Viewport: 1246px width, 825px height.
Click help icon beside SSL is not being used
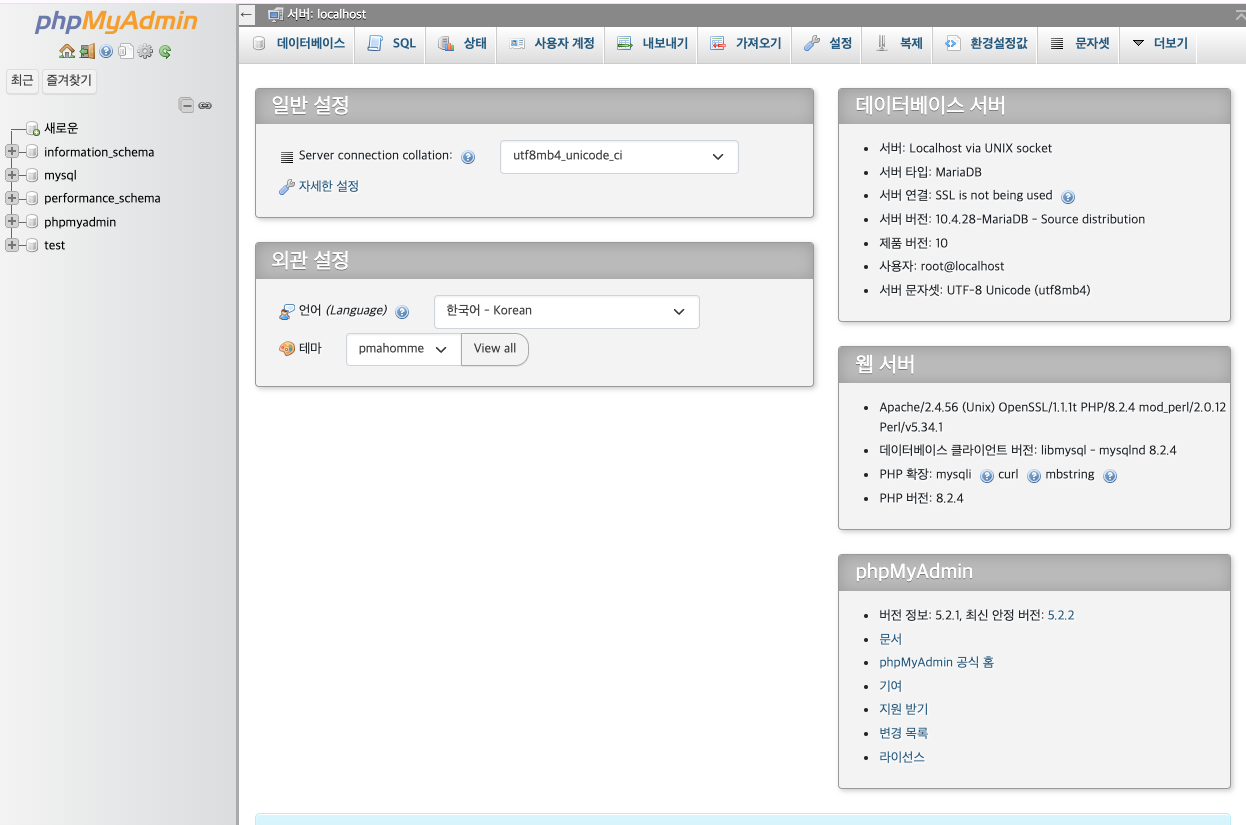(1068, 197)
